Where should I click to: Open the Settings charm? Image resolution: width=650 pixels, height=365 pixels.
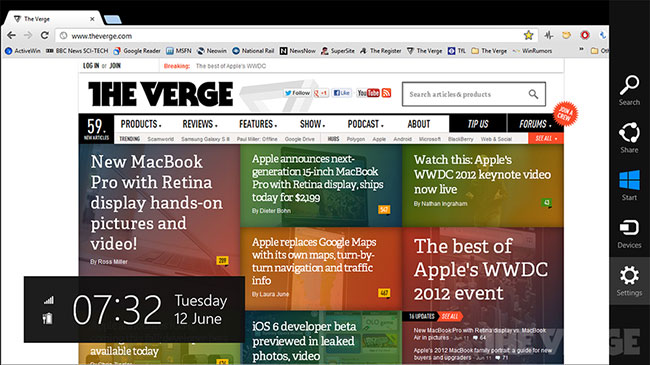[629, 281]
